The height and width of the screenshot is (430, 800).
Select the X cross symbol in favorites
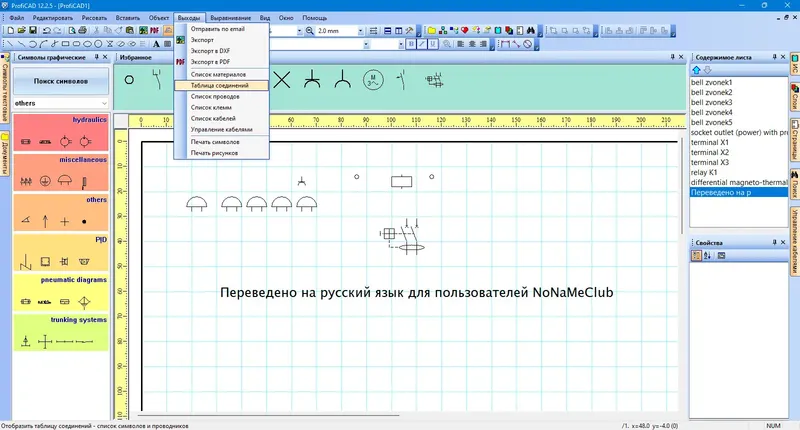pos(282,80)
